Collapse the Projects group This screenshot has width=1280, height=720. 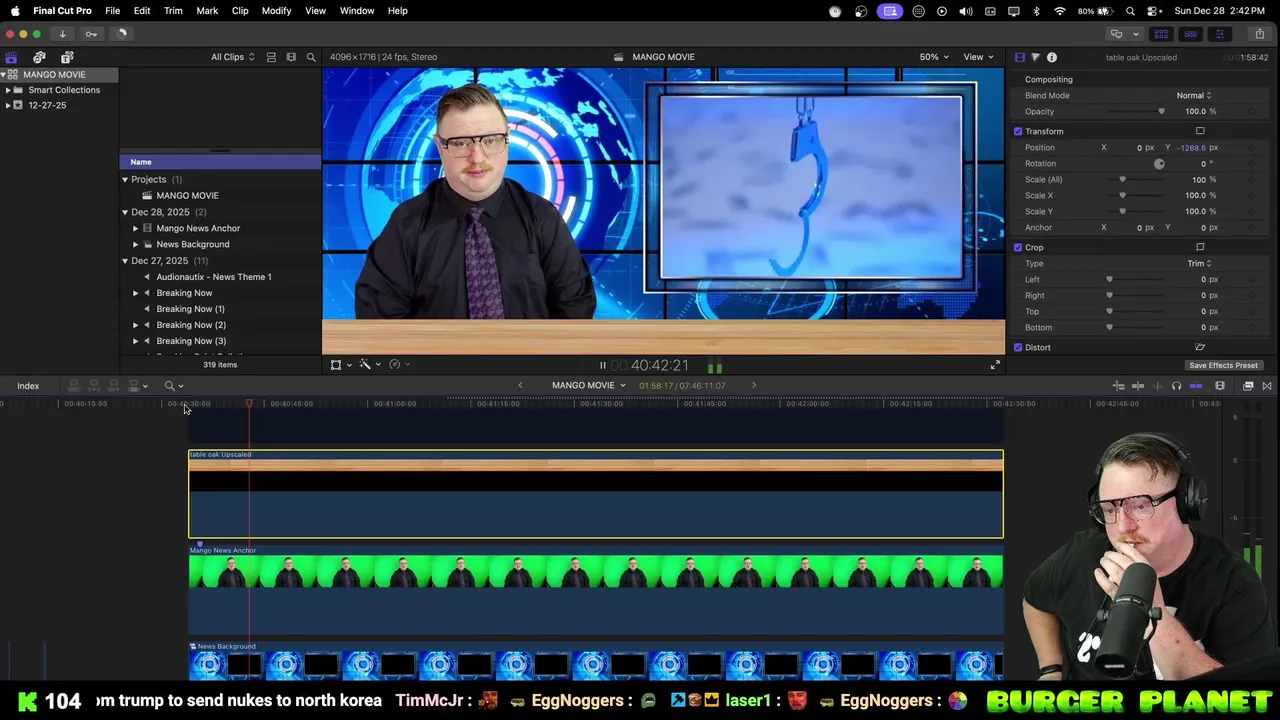click(125, 180)
